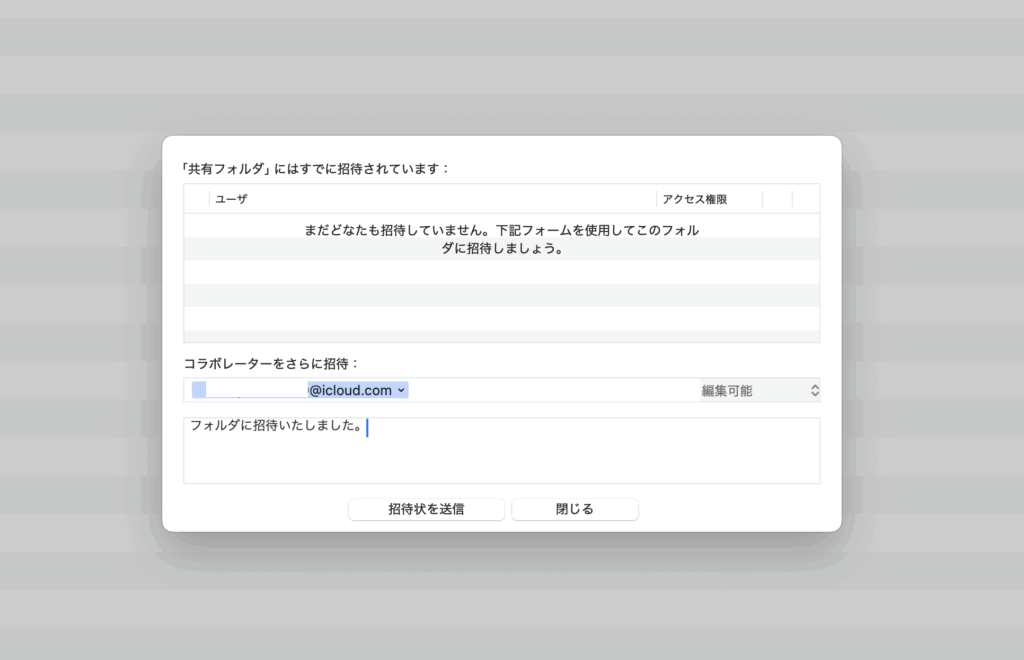Click empty space after the email token
Image resolution: width=1024 pixels, height=660 pixels.
pos(550,390)
